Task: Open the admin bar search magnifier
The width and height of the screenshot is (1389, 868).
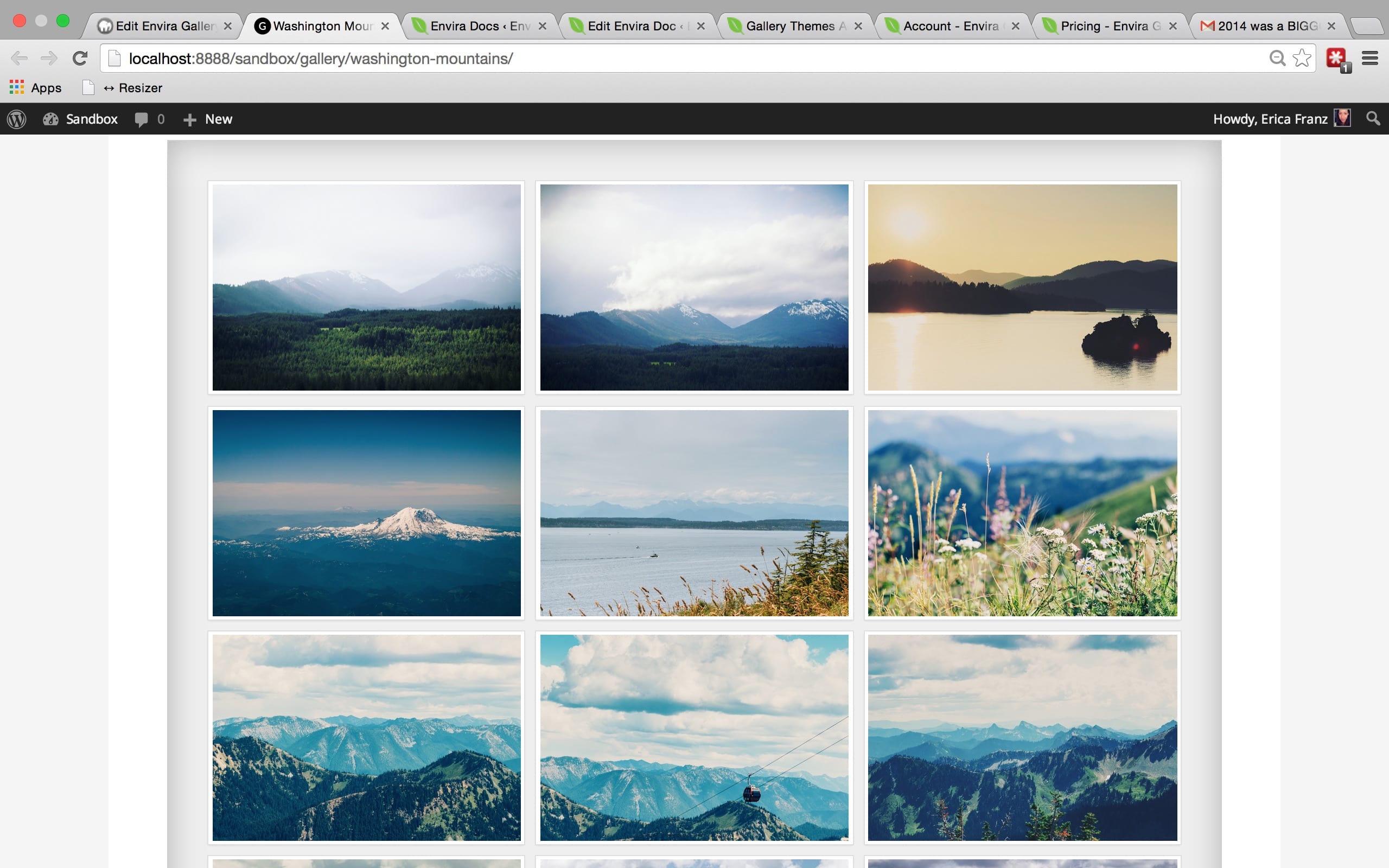Action: click(x=1372, y=119)
